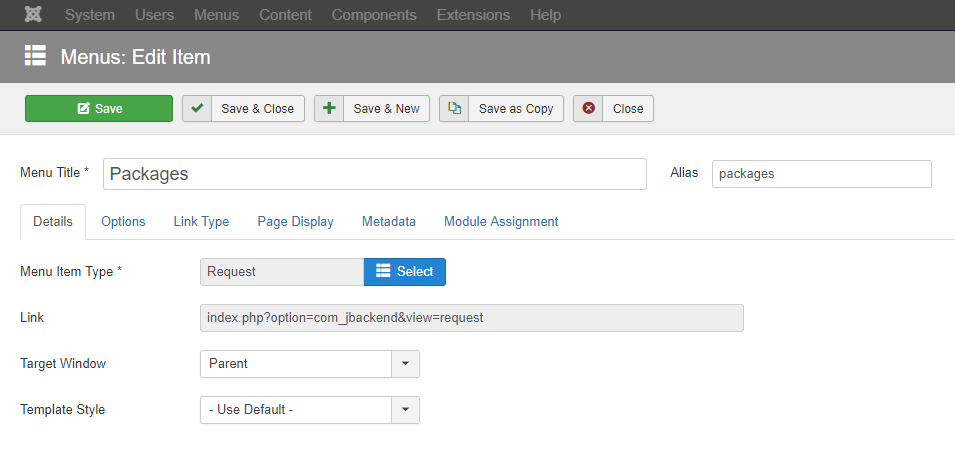Click the Menu Title field containing Packages
Screen dimensions: 955x449
coord(375,174)
